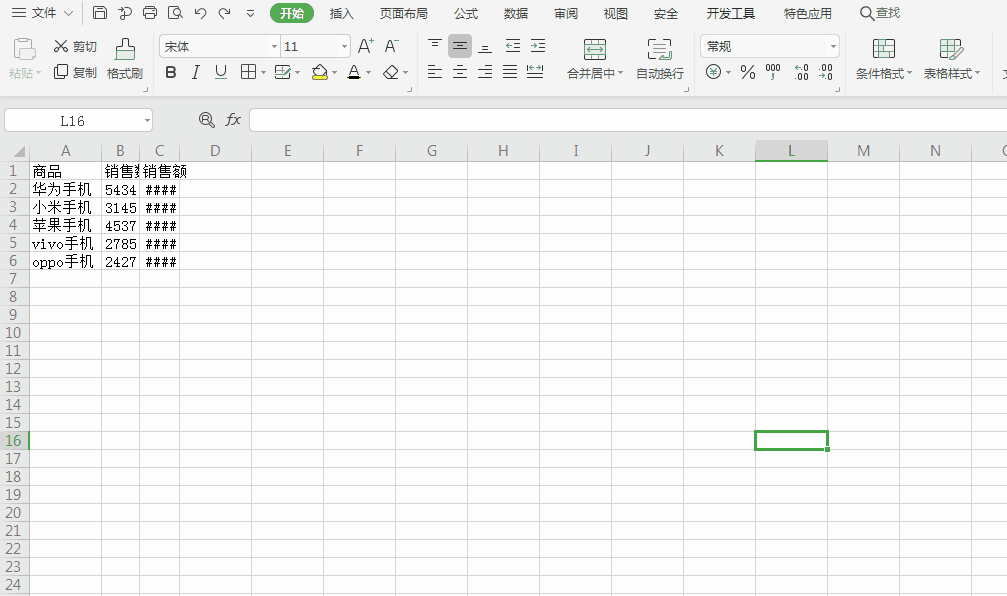Click the decrease decimal places icon
Viewport: 1007px width, 596px height.
(826, 72)
